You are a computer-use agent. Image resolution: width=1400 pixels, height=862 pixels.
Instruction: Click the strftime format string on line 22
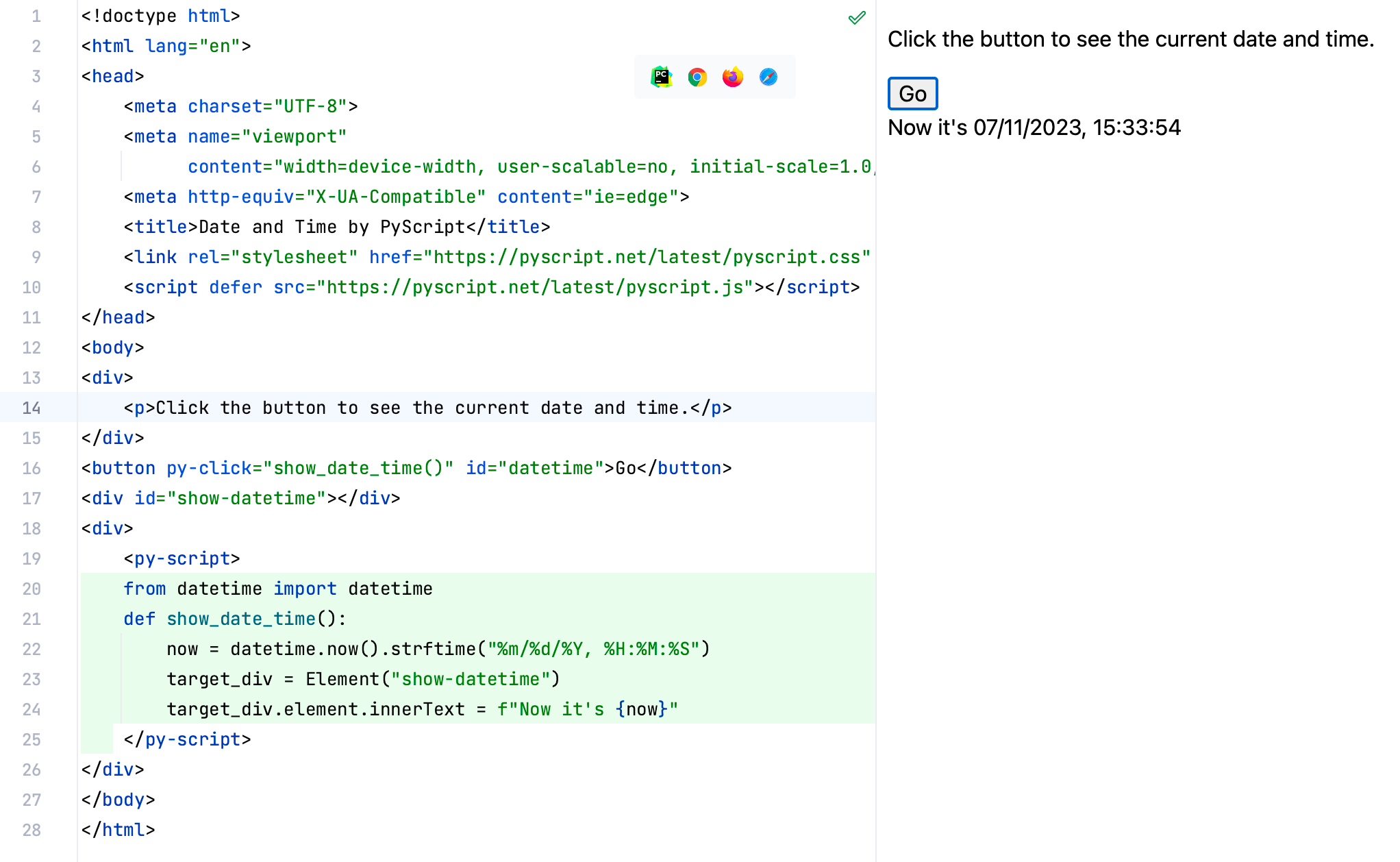click(x=595, y=648)
